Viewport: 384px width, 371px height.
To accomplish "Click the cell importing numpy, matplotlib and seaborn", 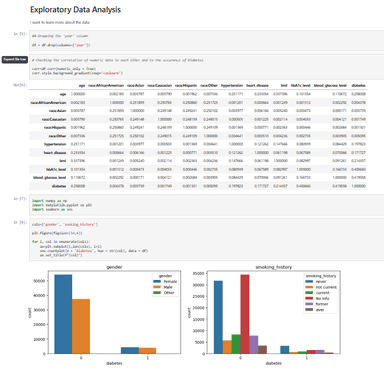I will pos(207,205).
